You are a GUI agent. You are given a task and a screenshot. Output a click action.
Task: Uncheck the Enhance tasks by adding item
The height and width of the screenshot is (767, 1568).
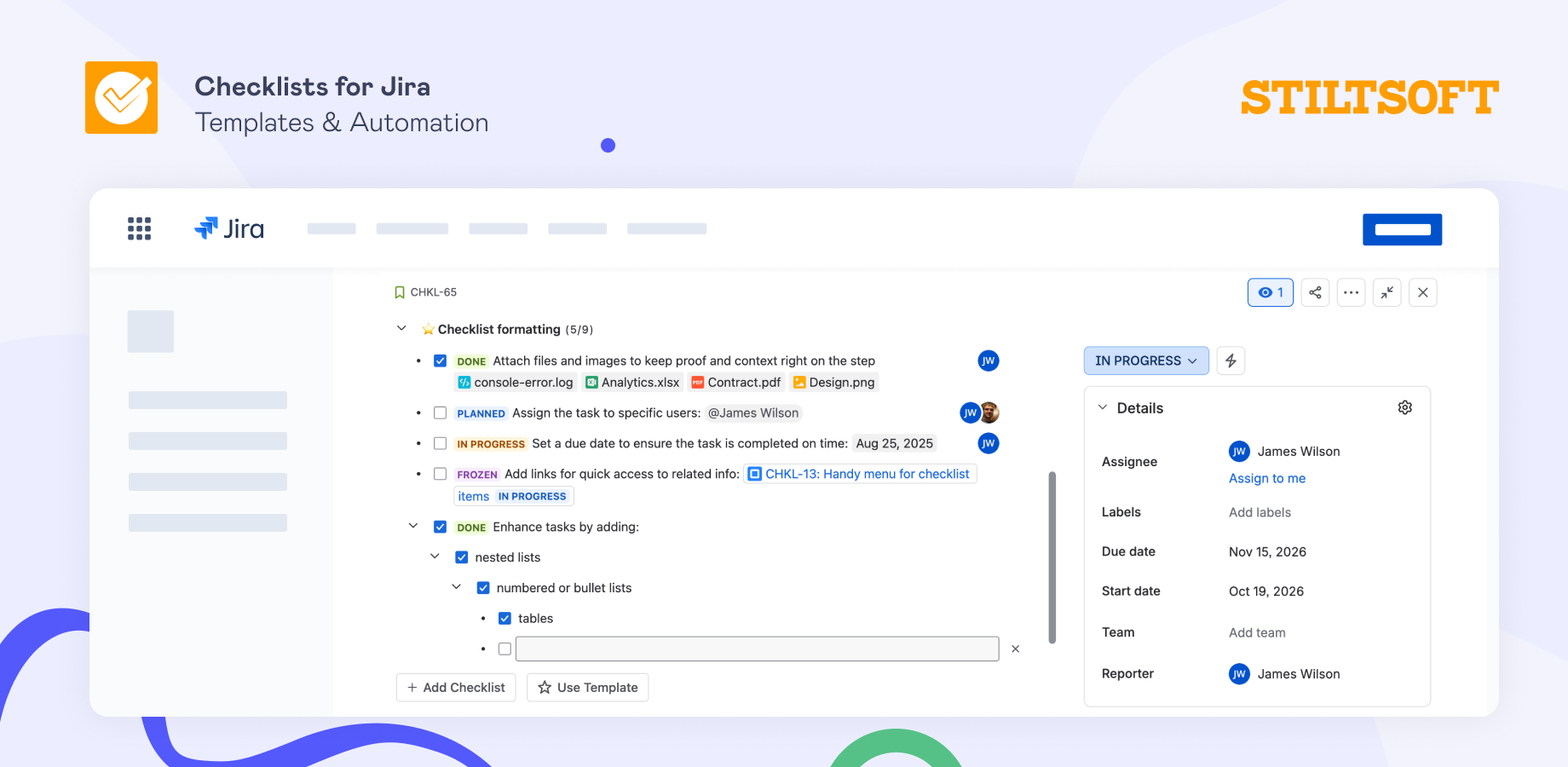click(440, 527)
